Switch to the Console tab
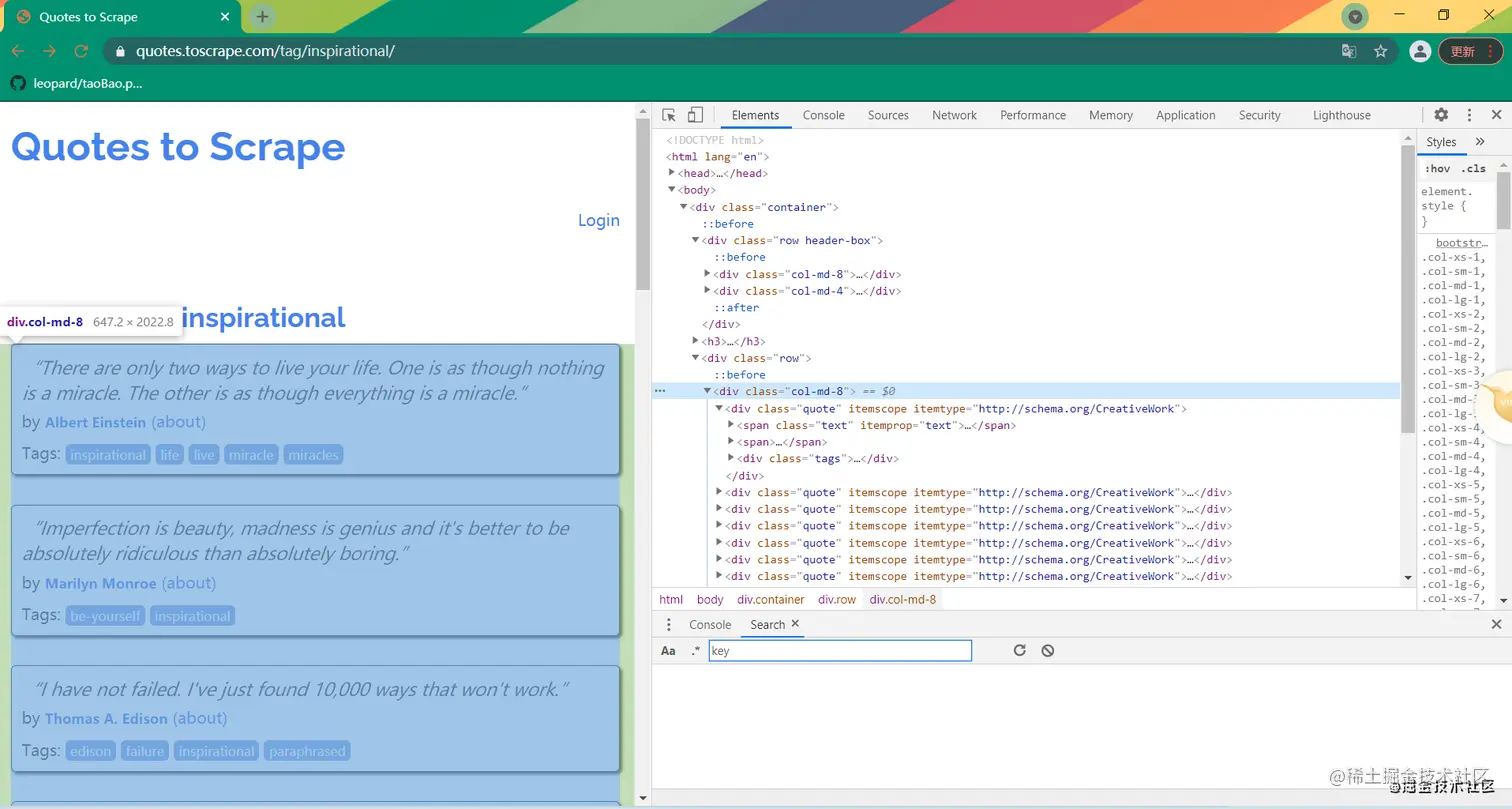Screen dimensions: 1512x809 (x=823, y=115)
